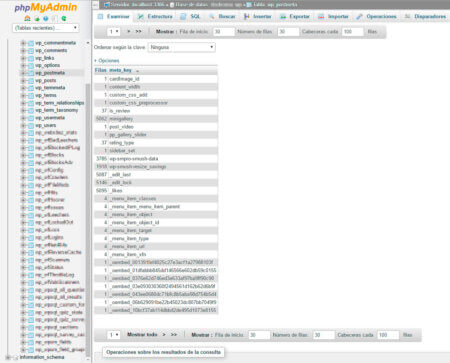The width and height of the screenshot is (450, 363).
Task: Click the green reload navigation icon
Action: point(64,19)
